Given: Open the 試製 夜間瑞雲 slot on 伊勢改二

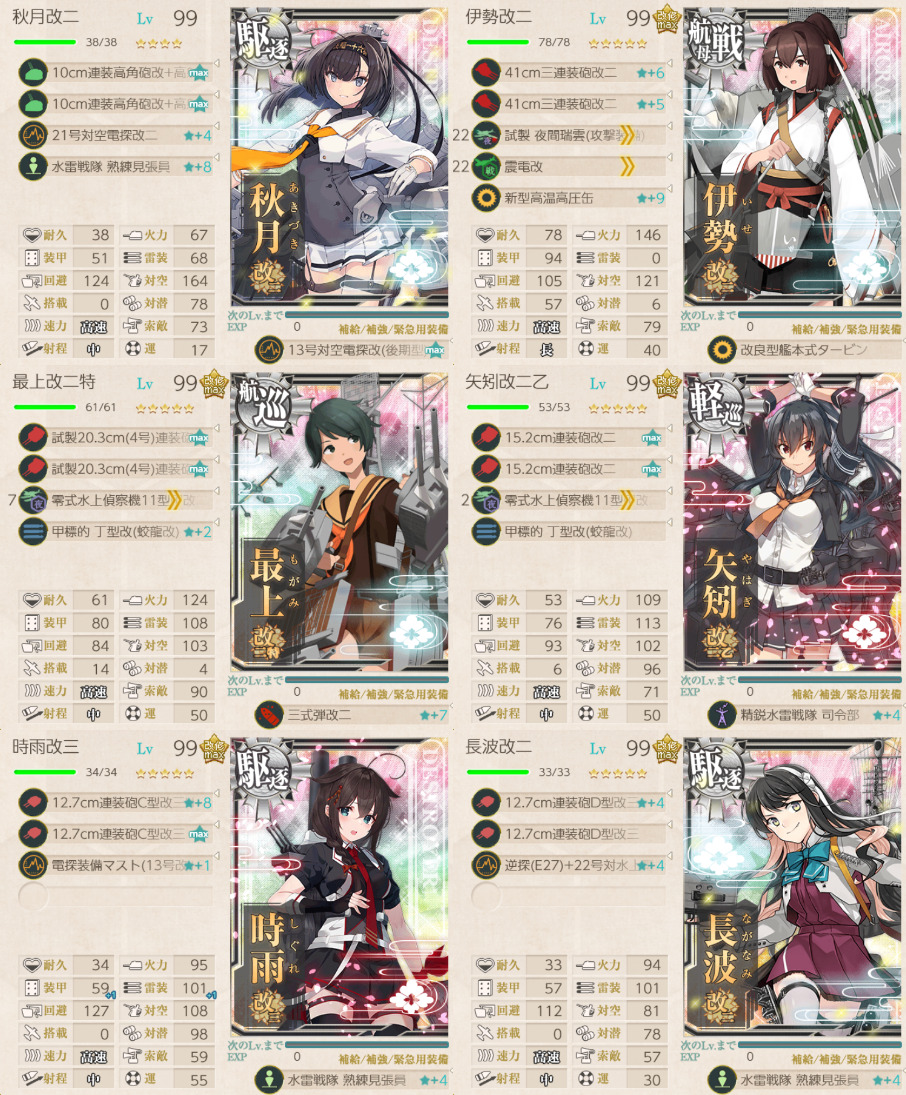Looking at the screenshot, I should (x=569, y=135).
